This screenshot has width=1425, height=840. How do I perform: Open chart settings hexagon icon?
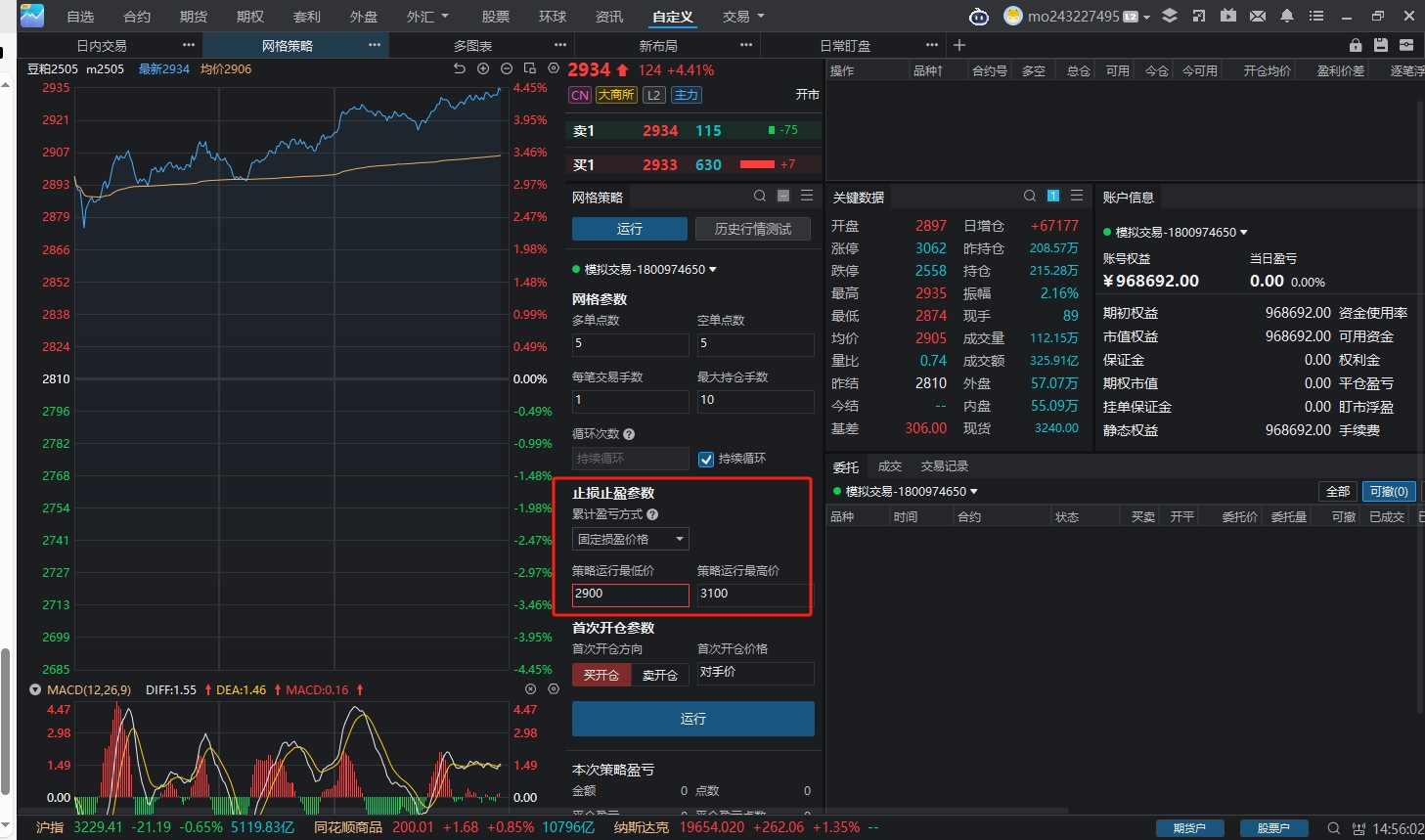(554, 68)
